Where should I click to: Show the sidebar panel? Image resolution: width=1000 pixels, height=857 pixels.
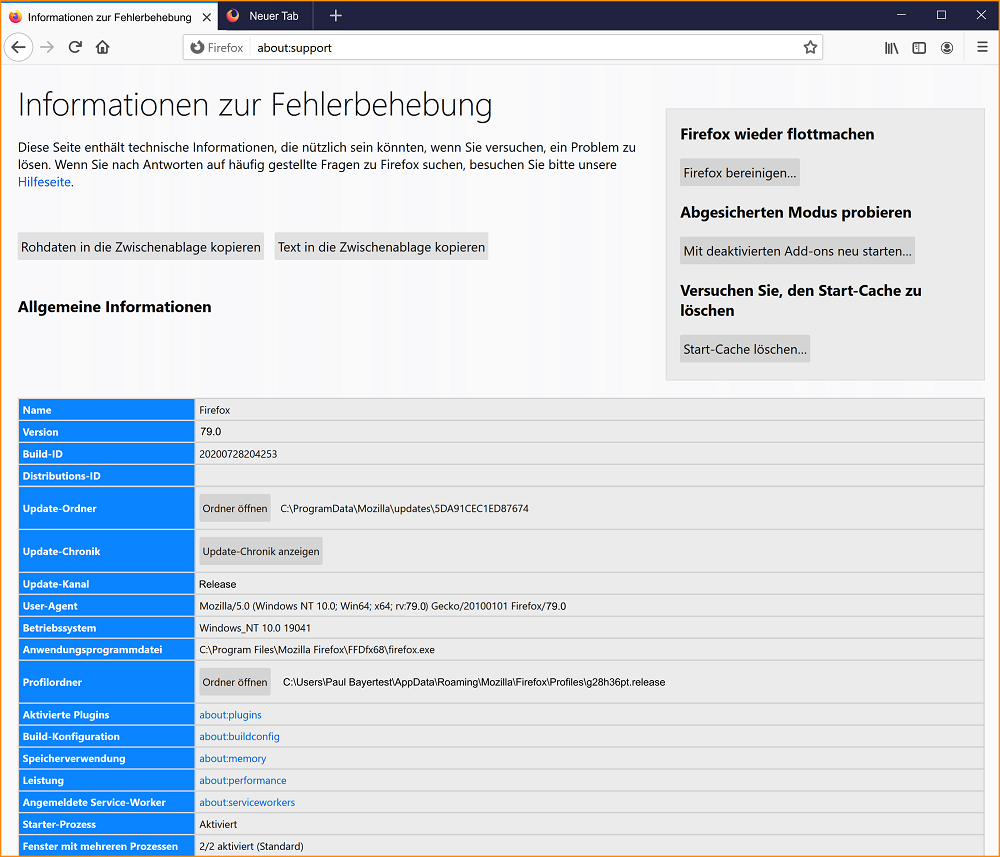pos(919,47)
